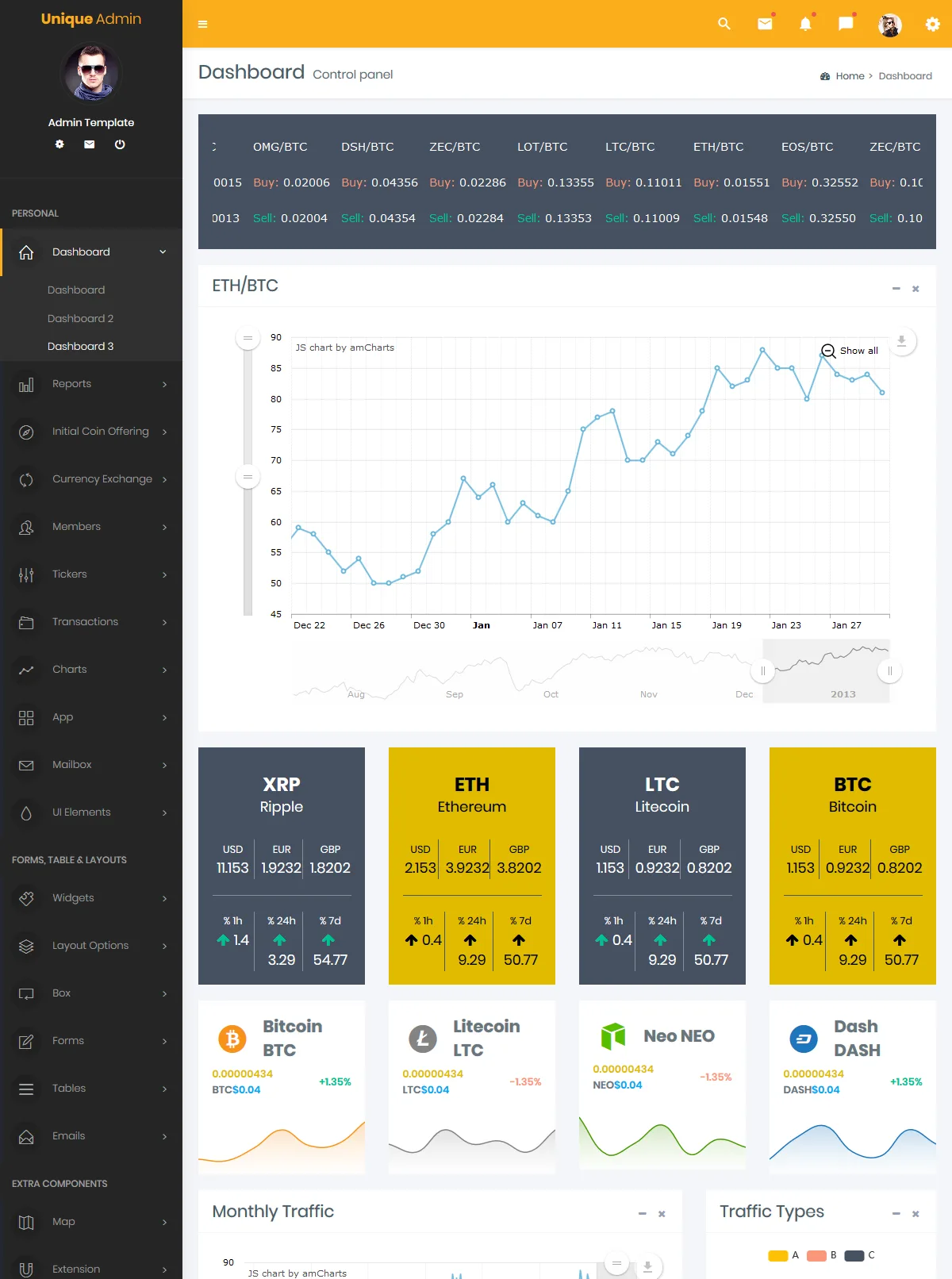Click the OMG/BTC ticker entry
The height and width of the screenshot is (1279, 952).
[291, 182]
